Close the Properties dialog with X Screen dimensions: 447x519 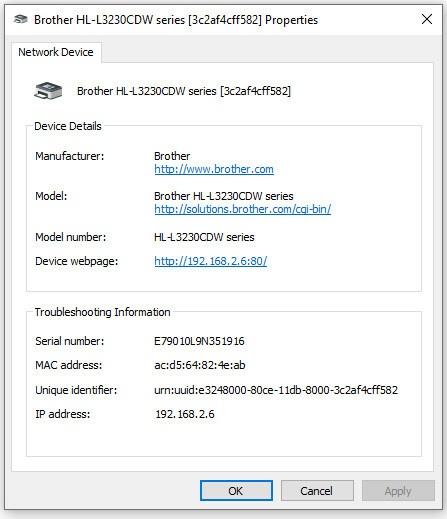(427, 19)
